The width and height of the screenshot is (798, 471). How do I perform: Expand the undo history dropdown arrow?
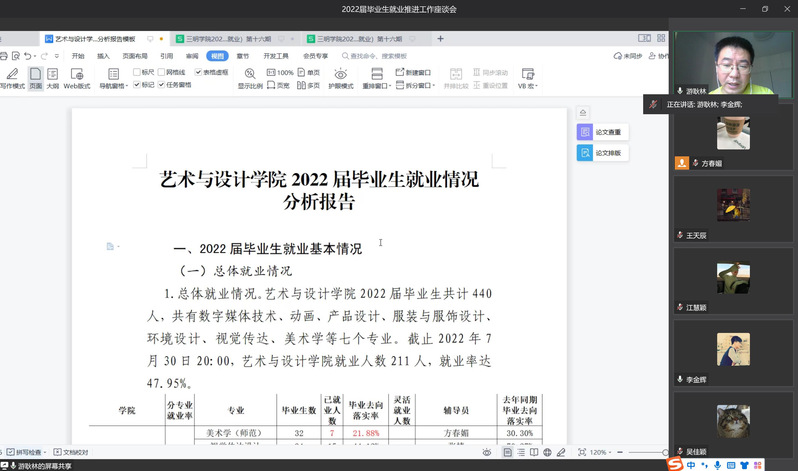[35, 56]
